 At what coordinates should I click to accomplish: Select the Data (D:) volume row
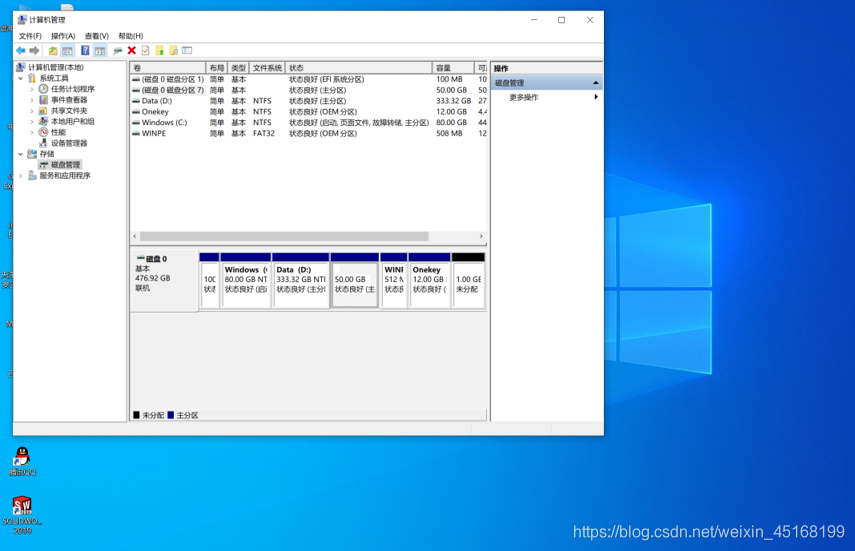tap(309, 101)
